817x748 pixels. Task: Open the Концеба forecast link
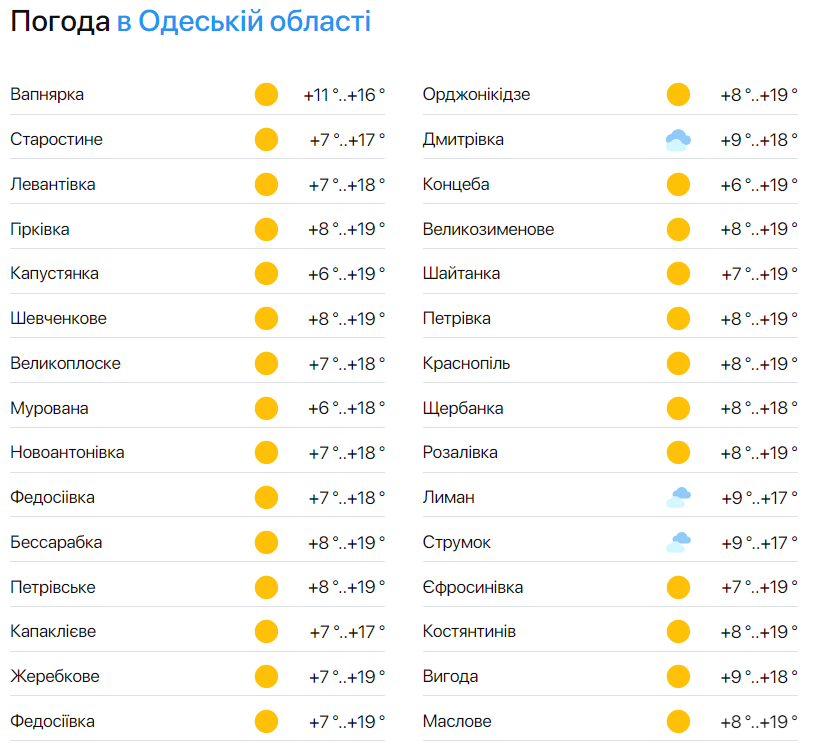(456, 185)
